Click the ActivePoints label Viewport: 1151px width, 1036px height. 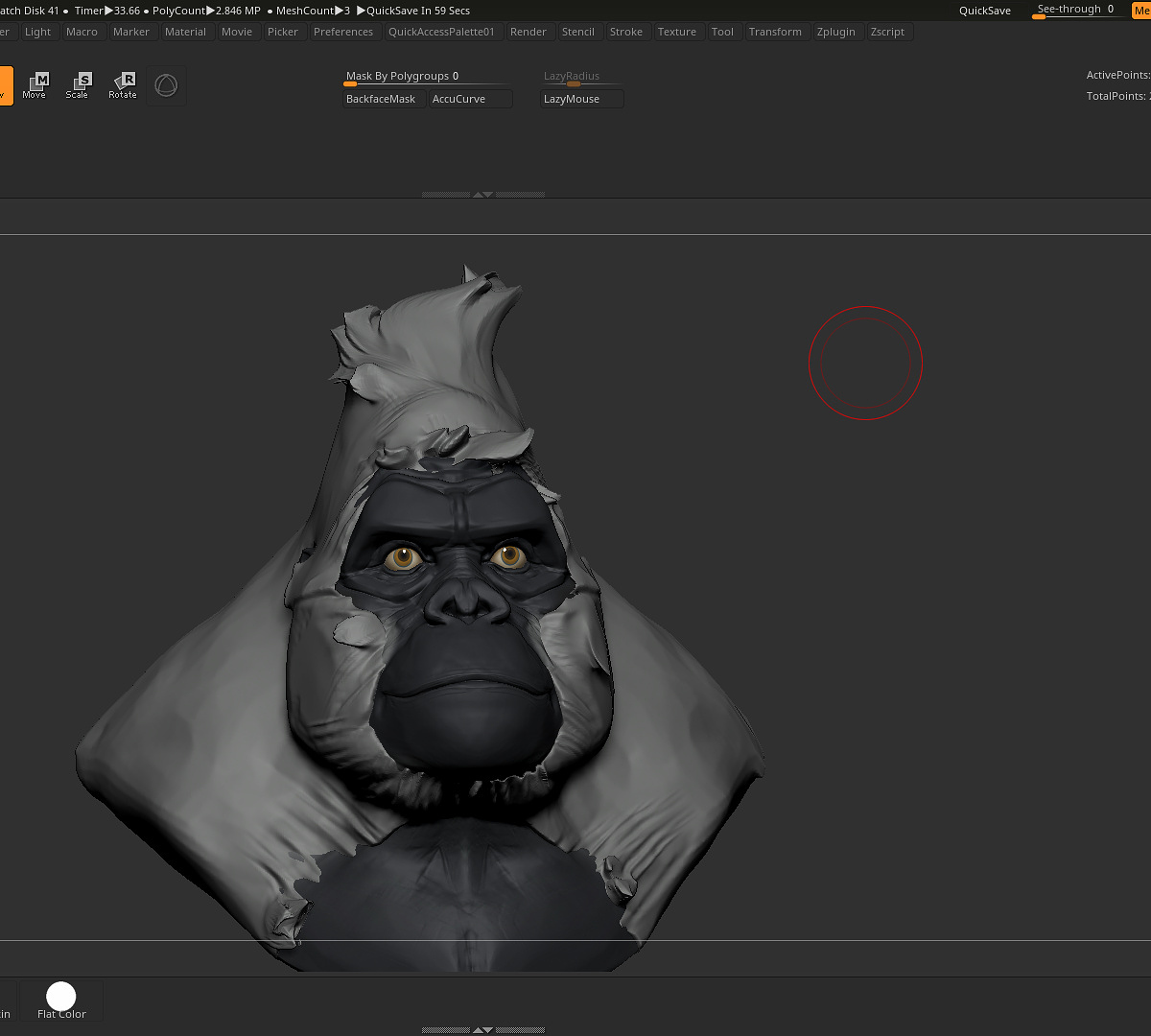(1118, 75)
